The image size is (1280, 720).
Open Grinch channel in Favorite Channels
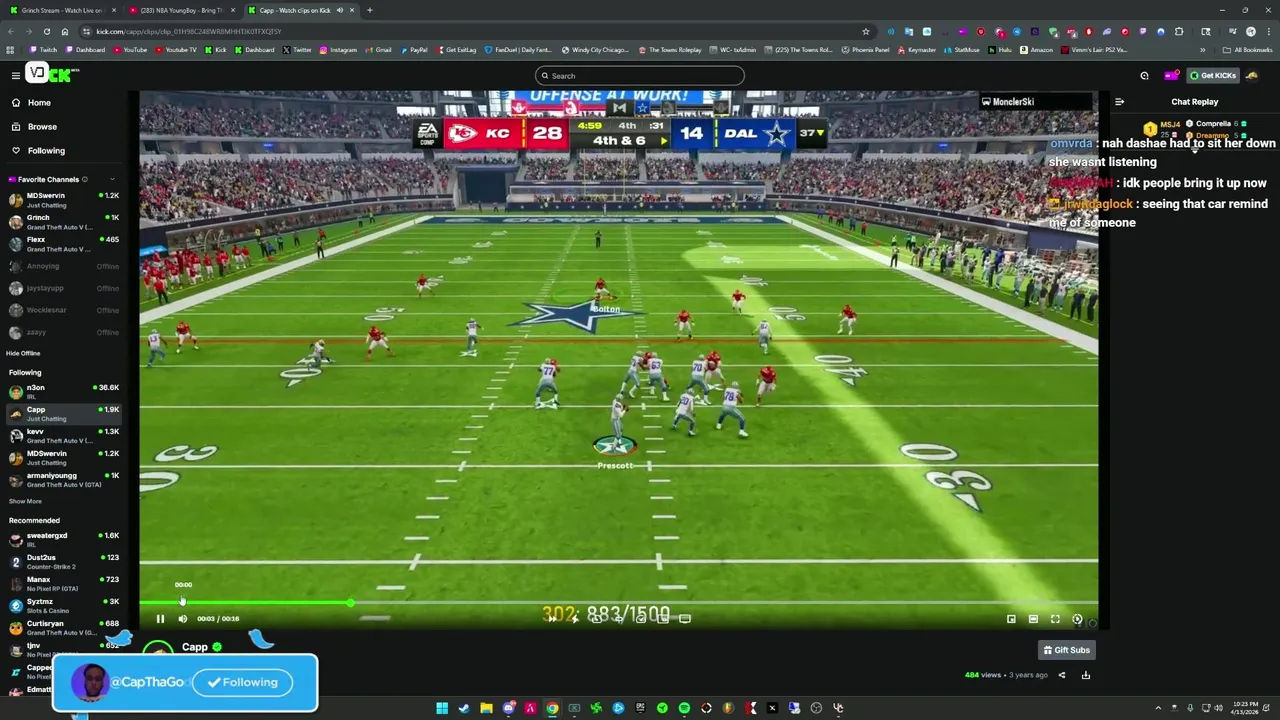pos(64,222)
